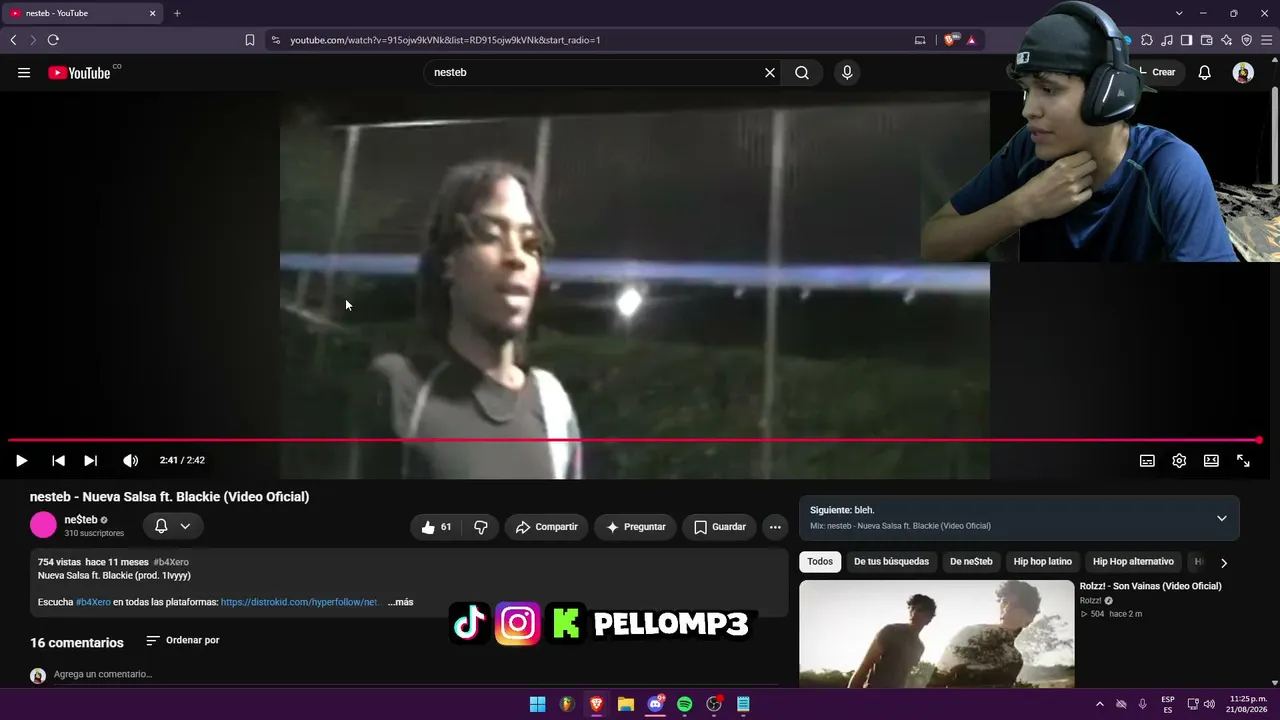Open the Rolzz! Son Vainas thumbnail
Screen dimensions: 1280x720
[936, 634]
